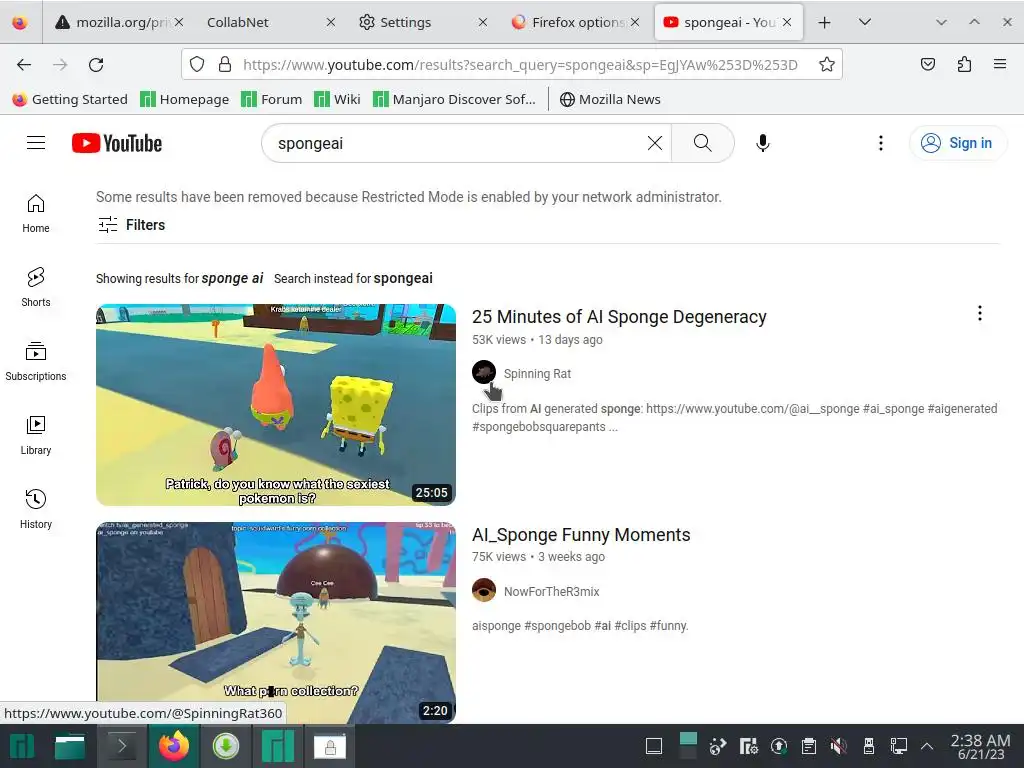Click the magnifying glass search button
Image resolution: width=1024 pixels, height=768 pixels.
(x=703, y=143)
